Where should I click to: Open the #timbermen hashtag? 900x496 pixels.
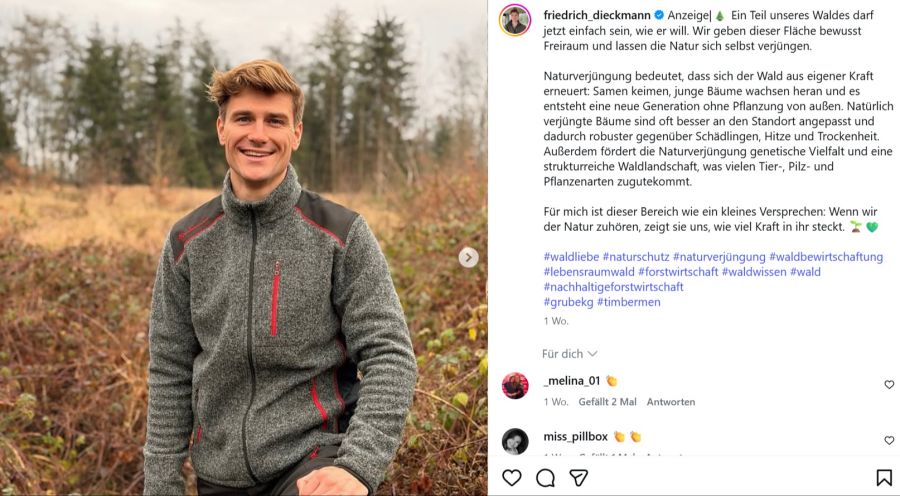(629, 302)
